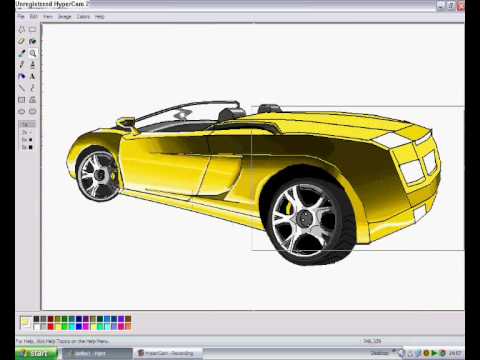Set magnifier option to 1x zoom

tap(27, 124)
